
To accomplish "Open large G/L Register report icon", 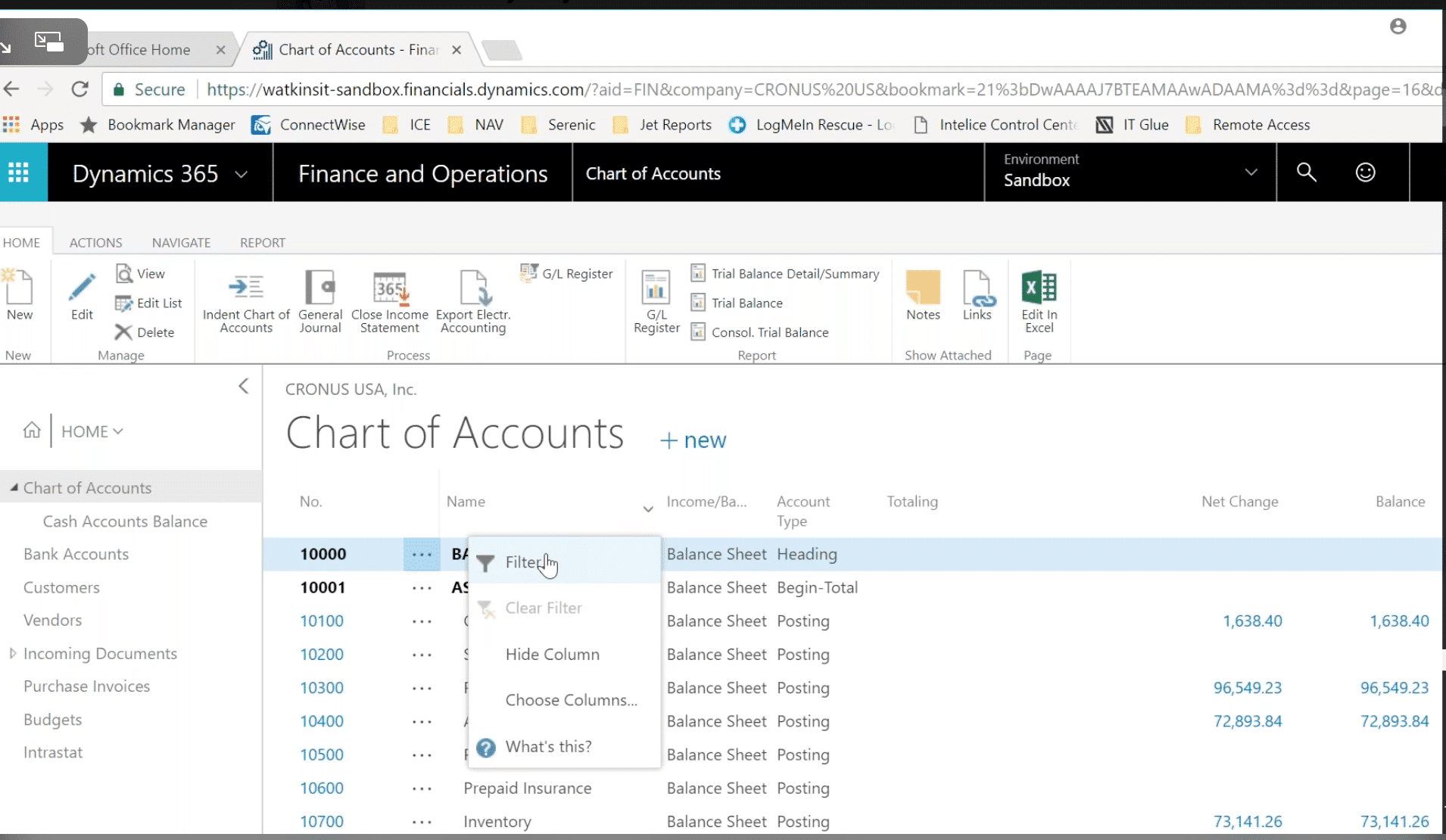I will point(656,301).
